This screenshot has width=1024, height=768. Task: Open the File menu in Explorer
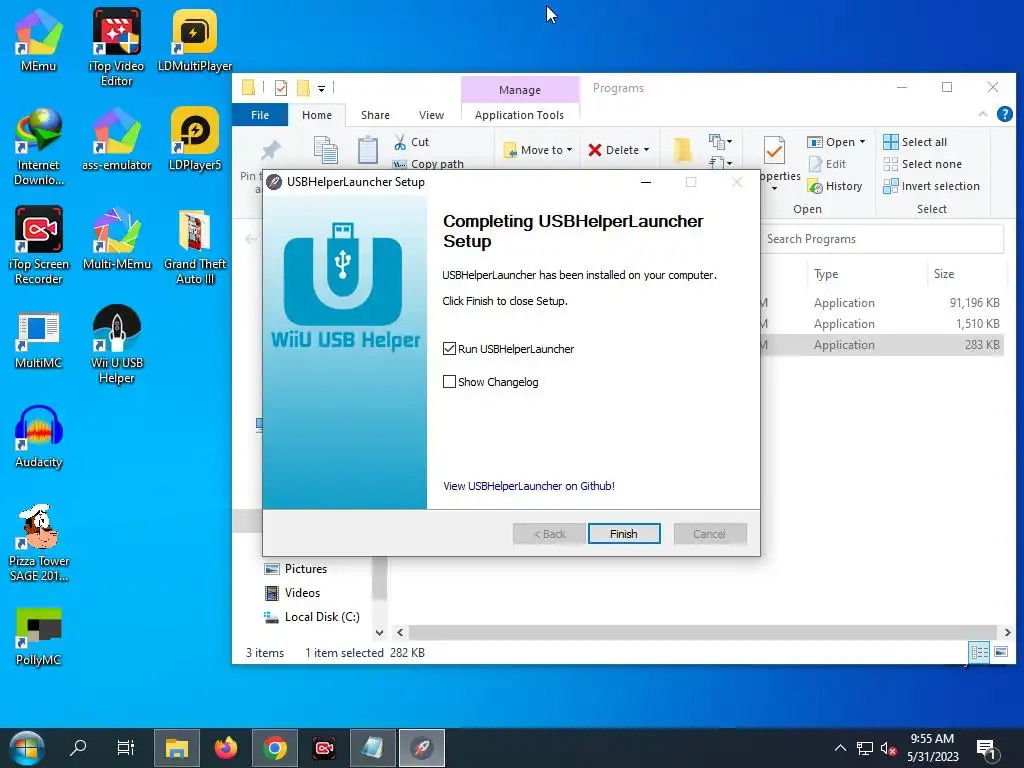[260, 115]
